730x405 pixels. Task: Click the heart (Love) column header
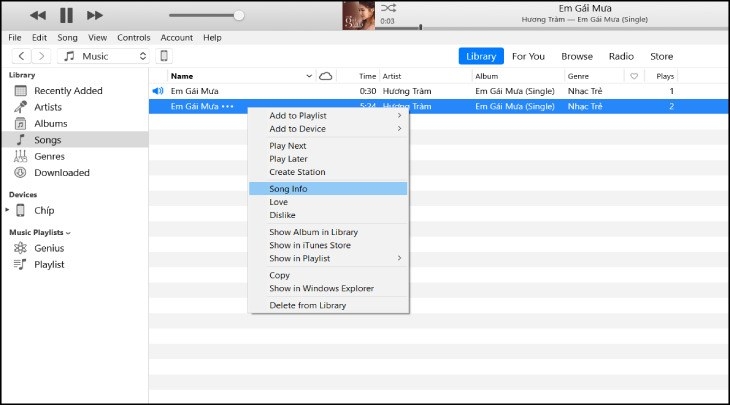tap(634, 76)
